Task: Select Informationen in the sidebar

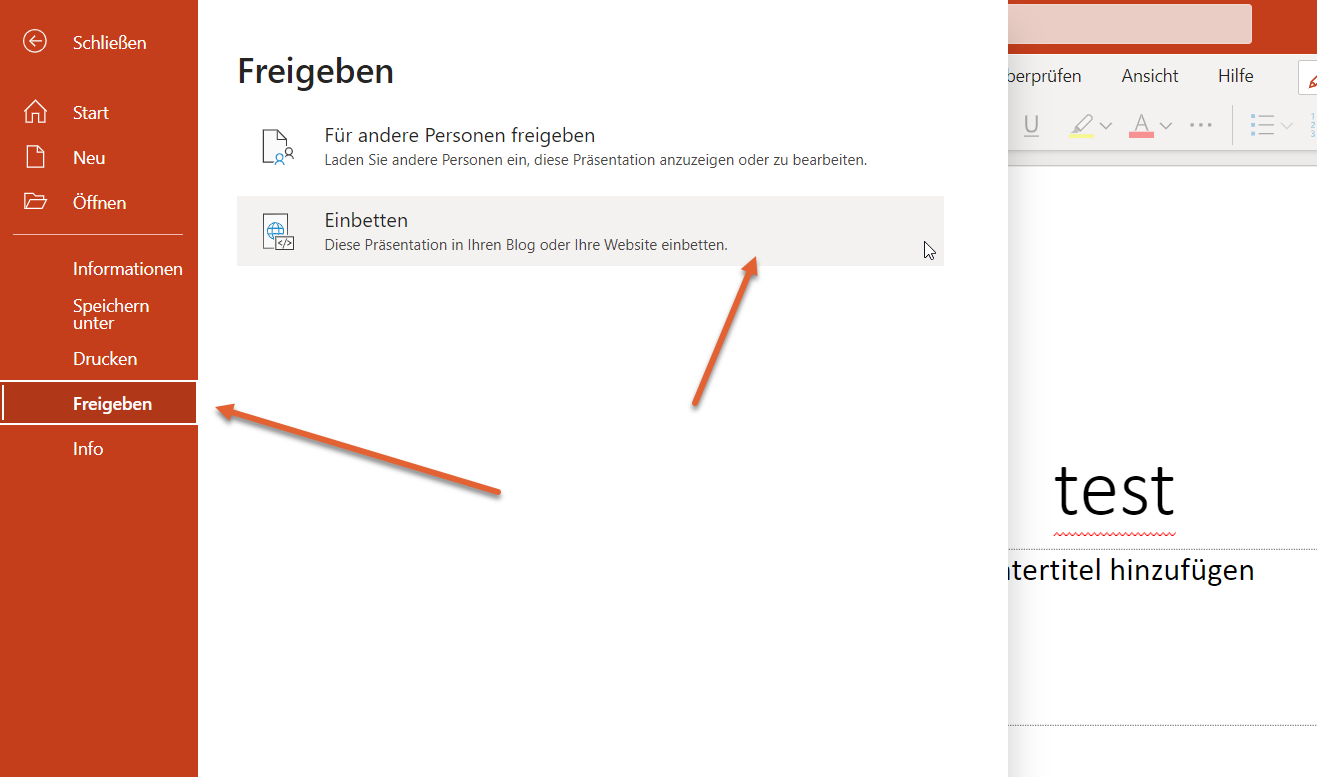Action: tap(127, 268)
